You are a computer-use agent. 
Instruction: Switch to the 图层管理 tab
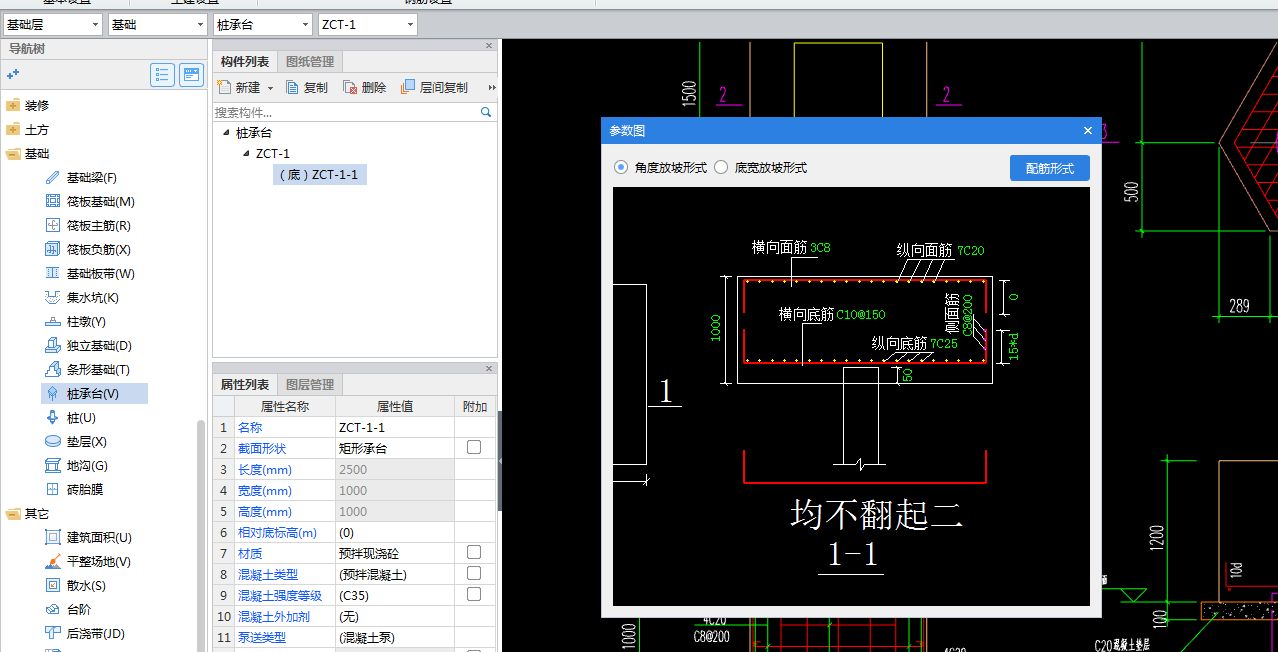(310, 385)
